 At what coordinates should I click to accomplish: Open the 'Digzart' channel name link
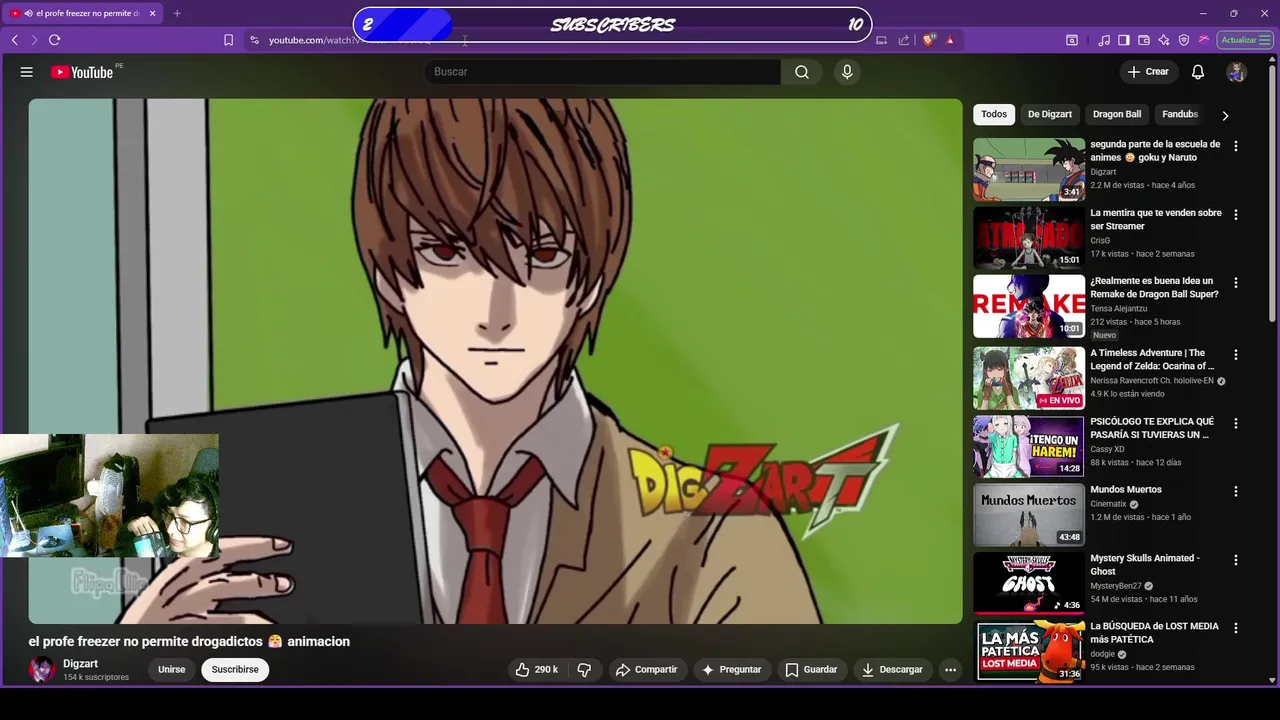coord(80,664)
